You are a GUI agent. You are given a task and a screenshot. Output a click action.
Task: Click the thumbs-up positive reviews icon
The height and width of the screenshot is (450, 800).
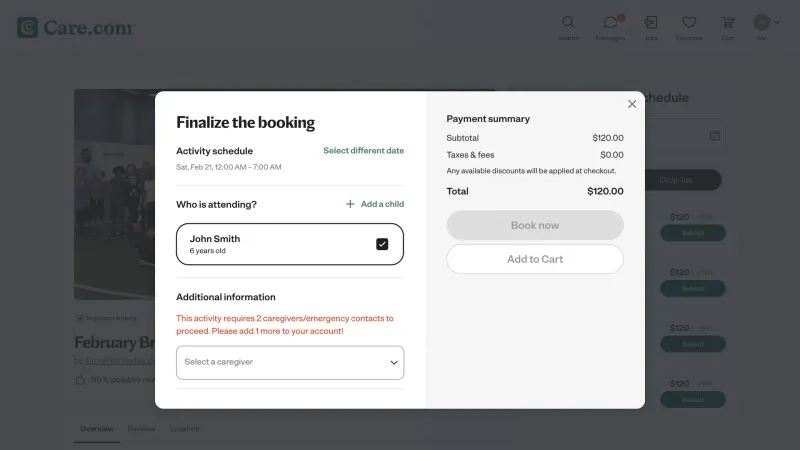pyautogui.click(x=80, y=380)
